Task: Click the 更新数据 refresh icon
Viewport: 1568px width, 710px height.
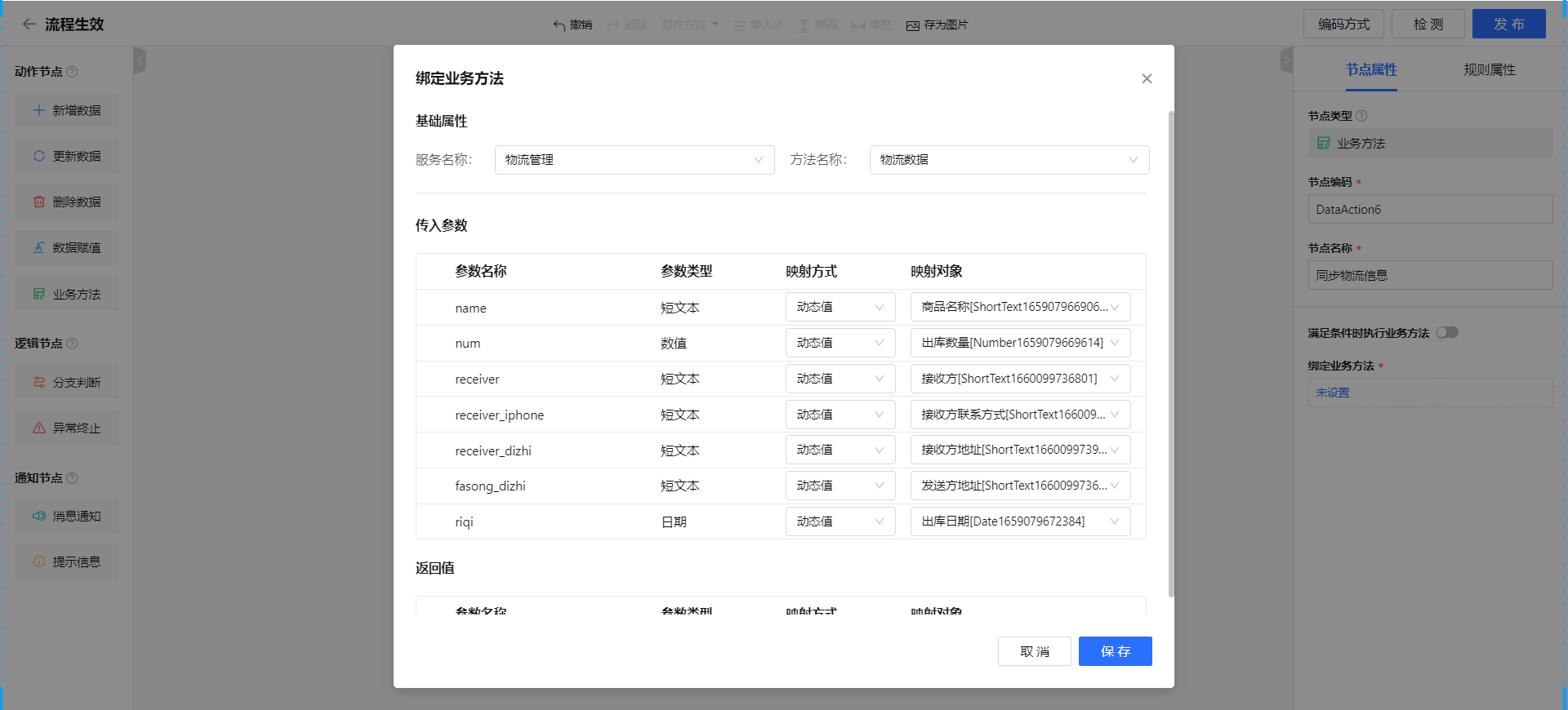Action: click(x=38, y=156)
